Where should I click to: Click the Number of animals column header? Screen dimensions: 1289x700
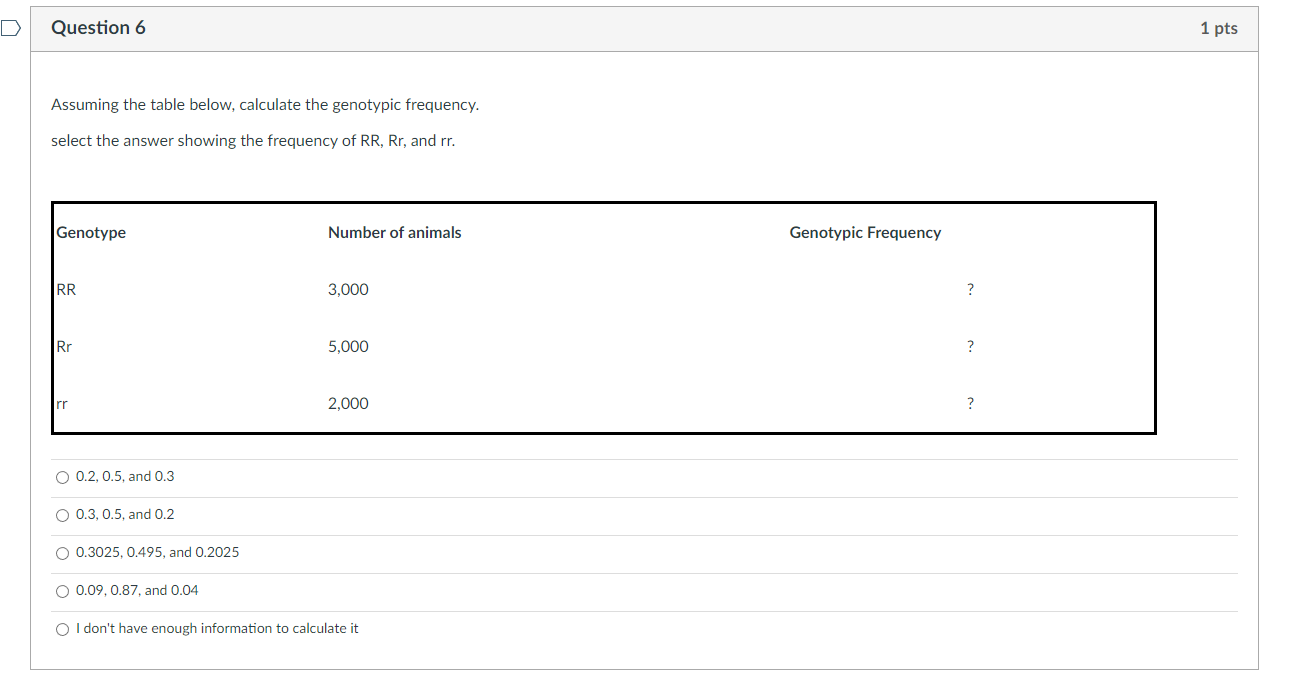pyautogui.click(x=394, y=232)
